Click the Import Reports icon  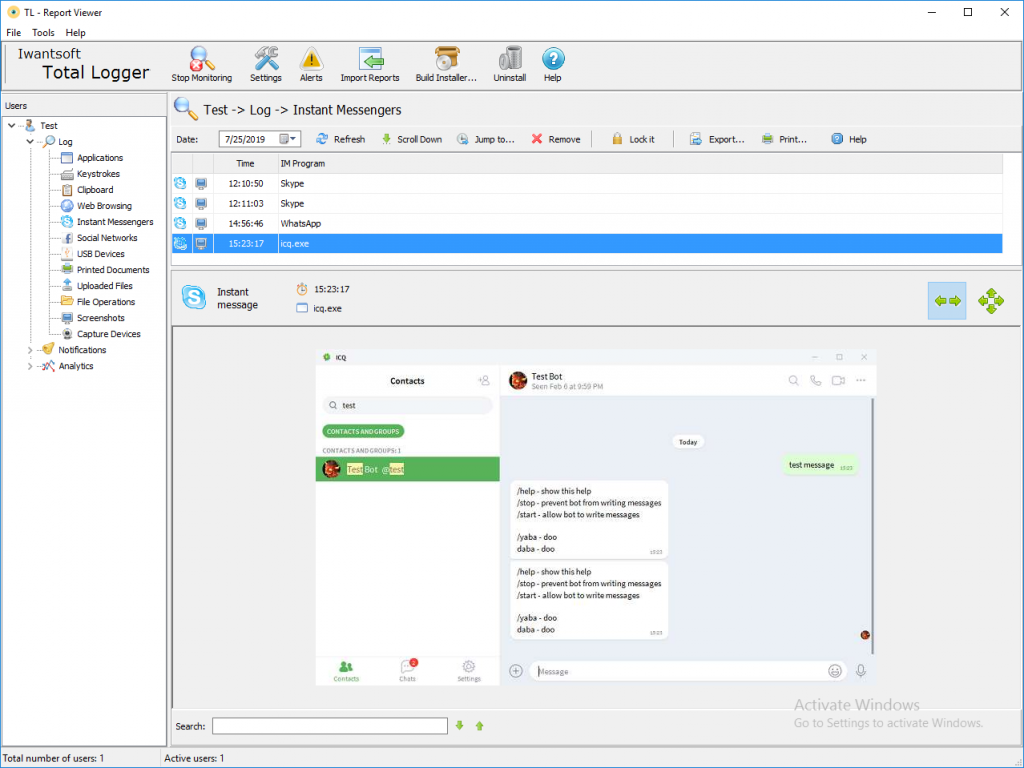(x=370, y=59)
